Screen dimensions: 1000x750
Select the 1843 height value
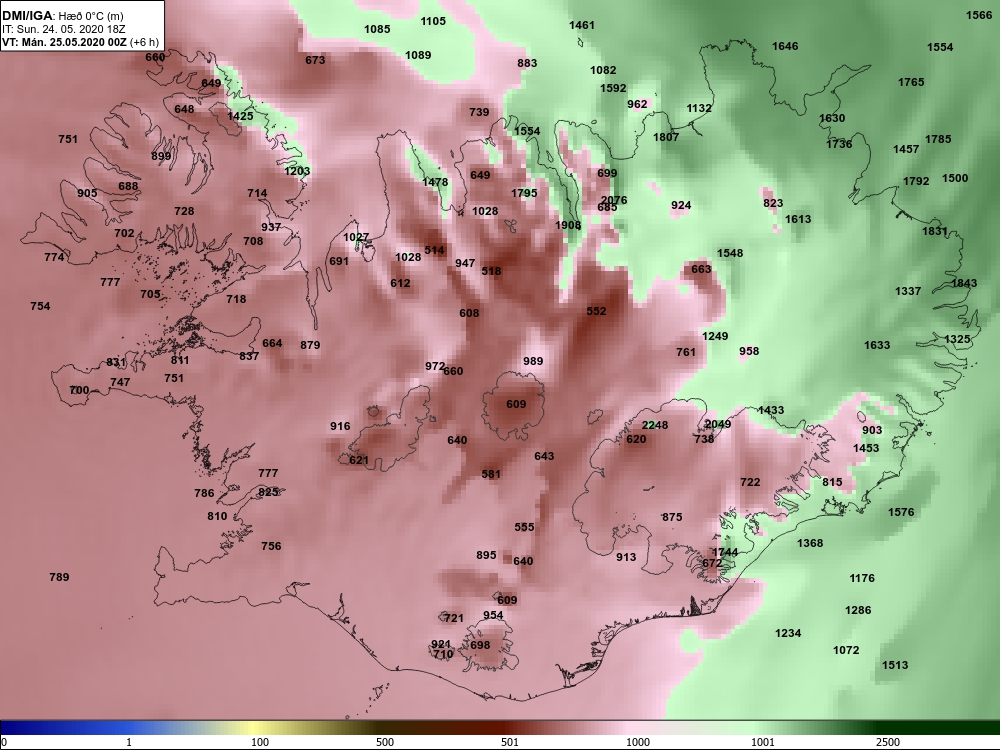click(x=964, y=283)
